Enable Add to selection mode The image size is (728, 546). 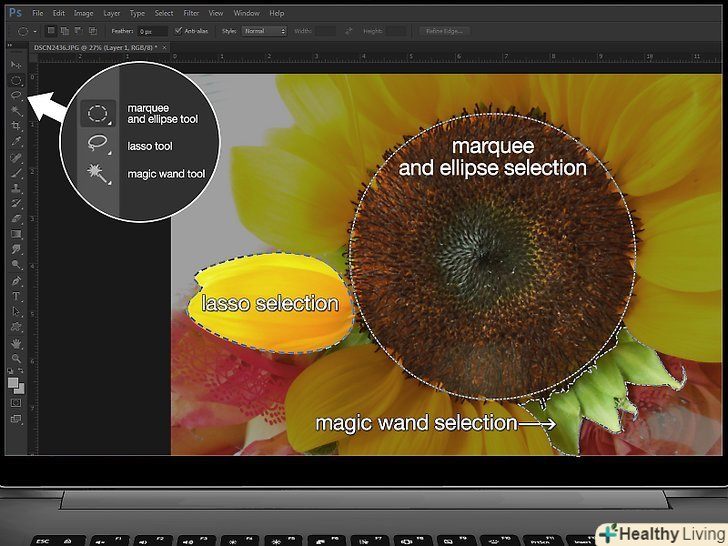65,31
